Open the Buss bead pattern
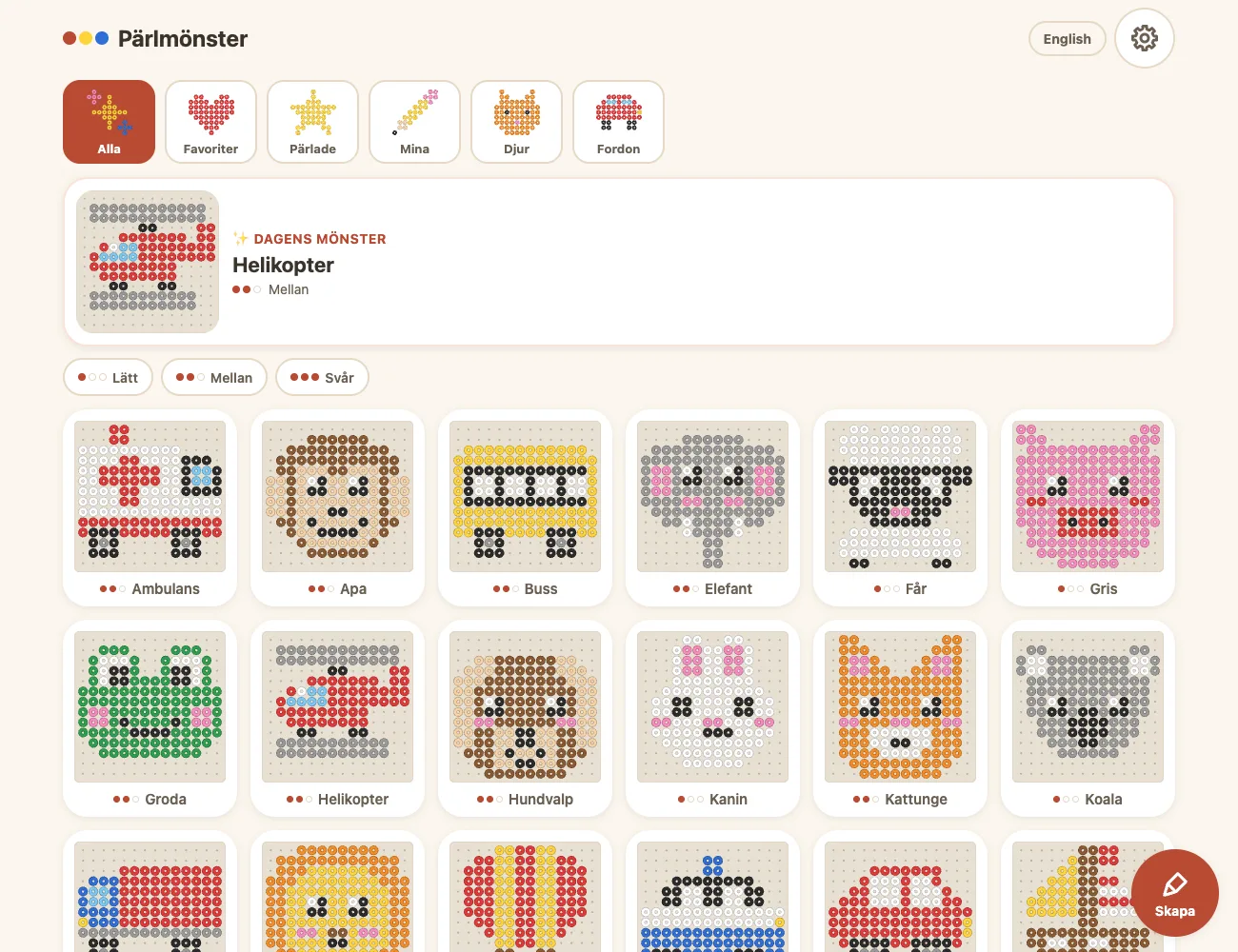This screenshot has width=1238, height=952. click(x=525, y=508)
